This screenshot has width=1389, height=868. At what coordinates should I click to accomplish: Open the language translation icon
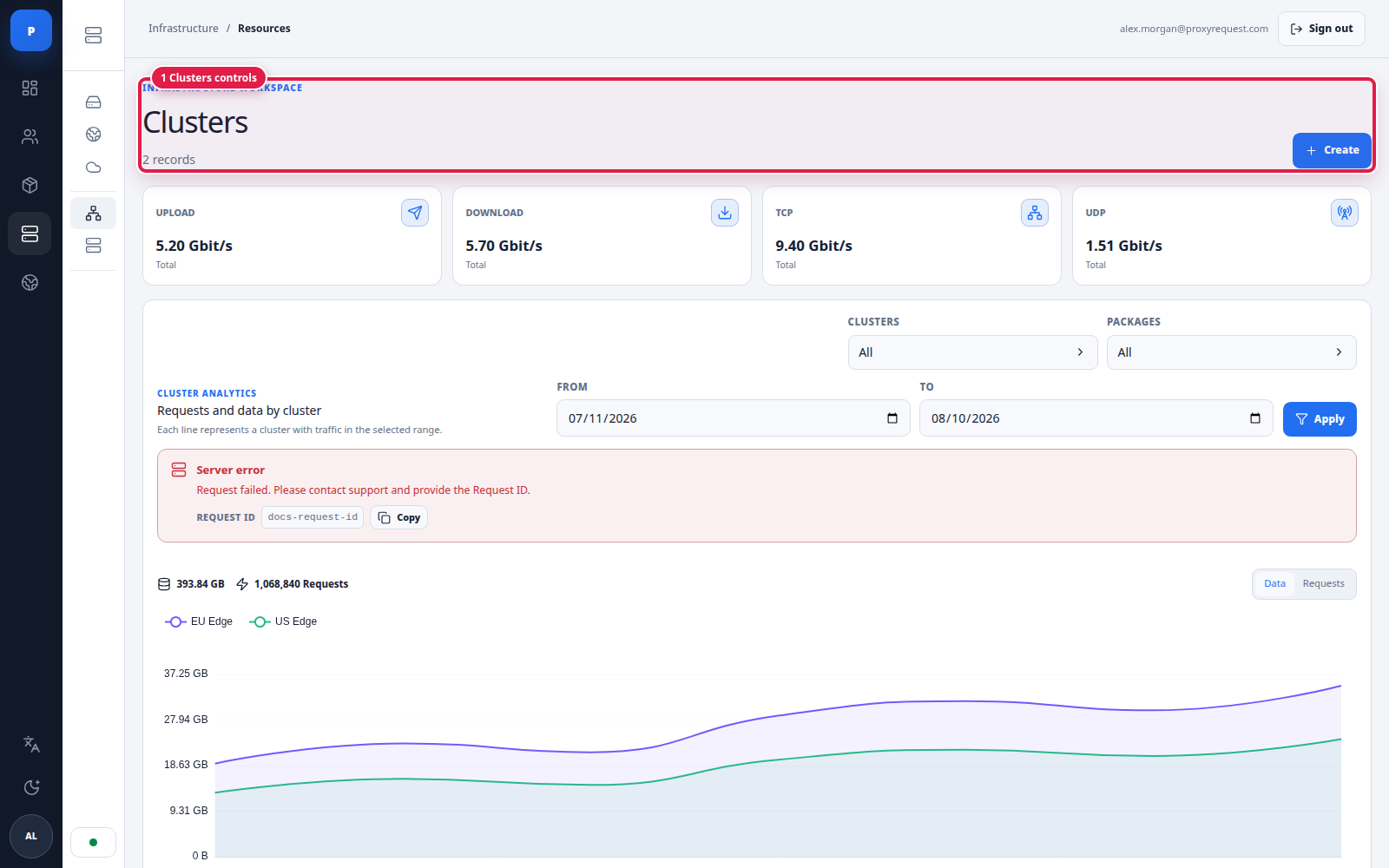tap(31, 744)
